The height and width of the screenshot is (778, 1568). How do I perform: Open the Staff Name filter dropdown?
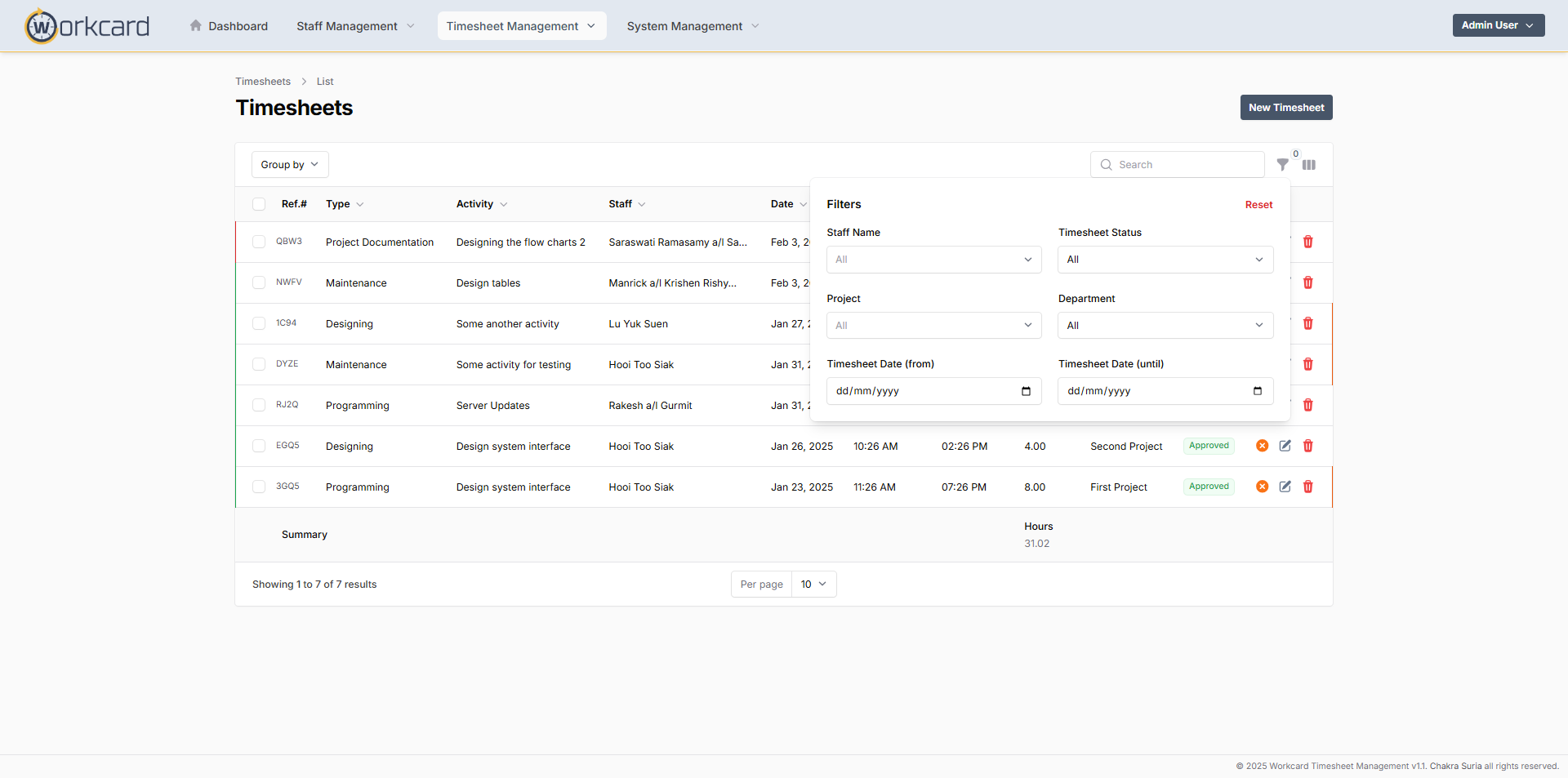pyautogui.click(x=933, y=260)
